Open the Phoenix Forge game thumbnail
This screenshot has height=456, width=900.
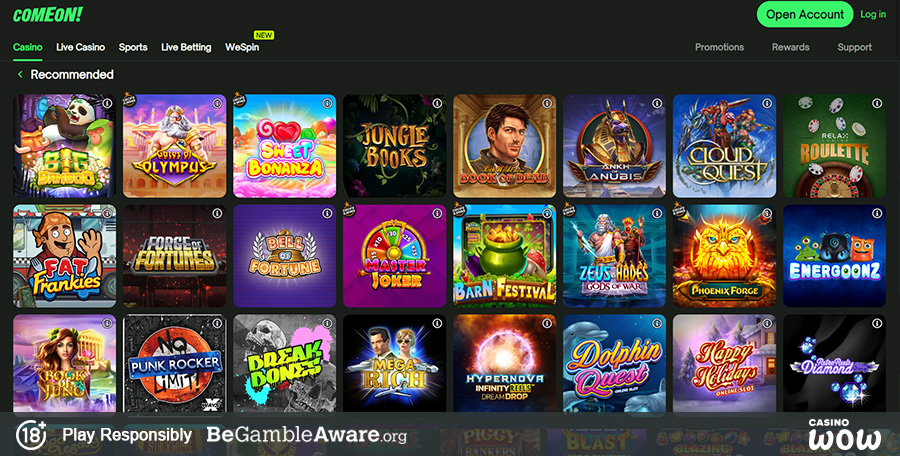[724, 256]
